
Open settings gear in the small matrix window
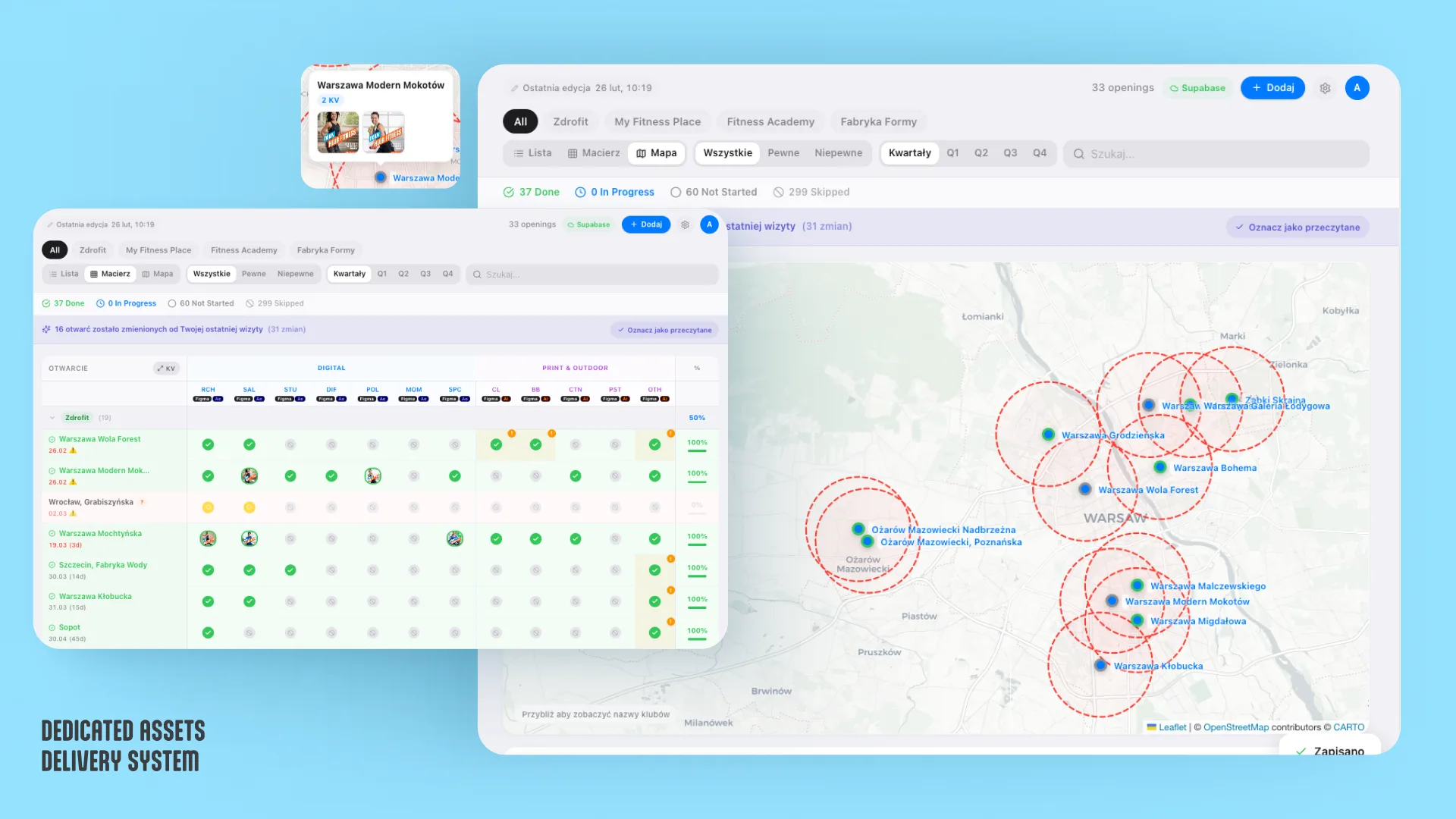(x=685, y=224)
